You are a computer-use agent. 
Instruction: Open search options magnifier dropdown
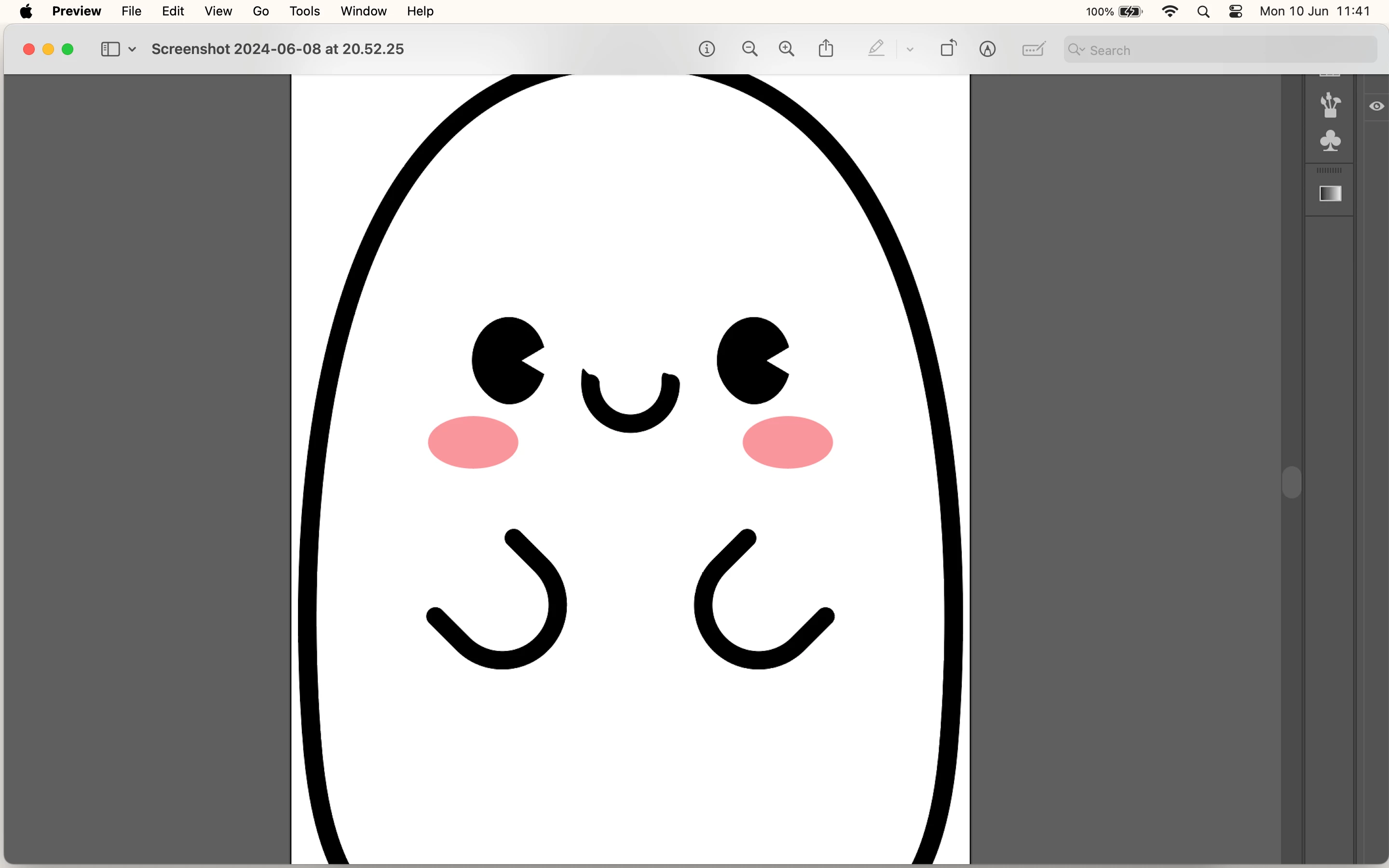click(x=1076, y=50)
